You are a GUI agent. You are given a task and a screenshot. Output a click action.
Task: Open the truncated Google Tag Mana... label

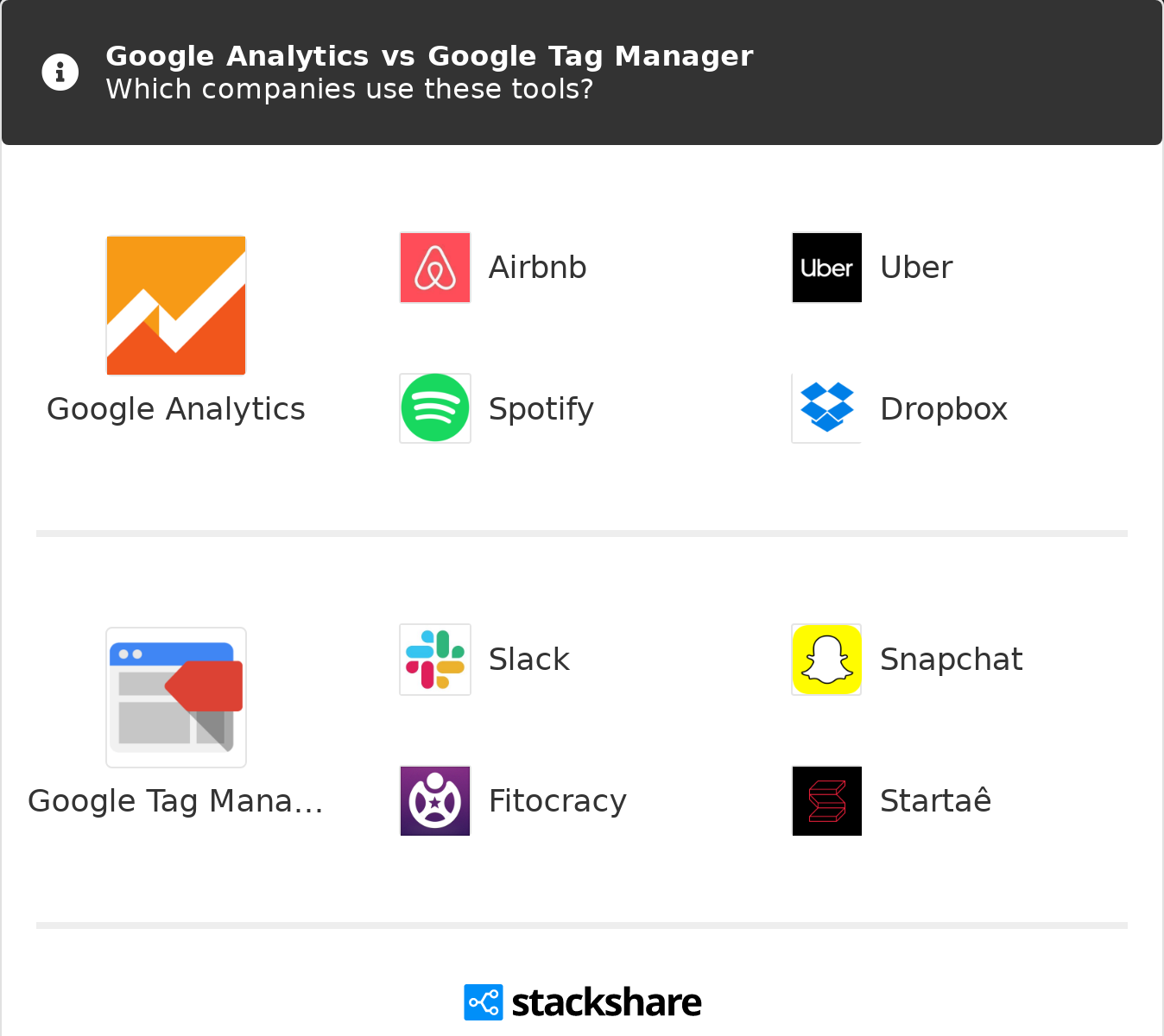click(176, 801)
